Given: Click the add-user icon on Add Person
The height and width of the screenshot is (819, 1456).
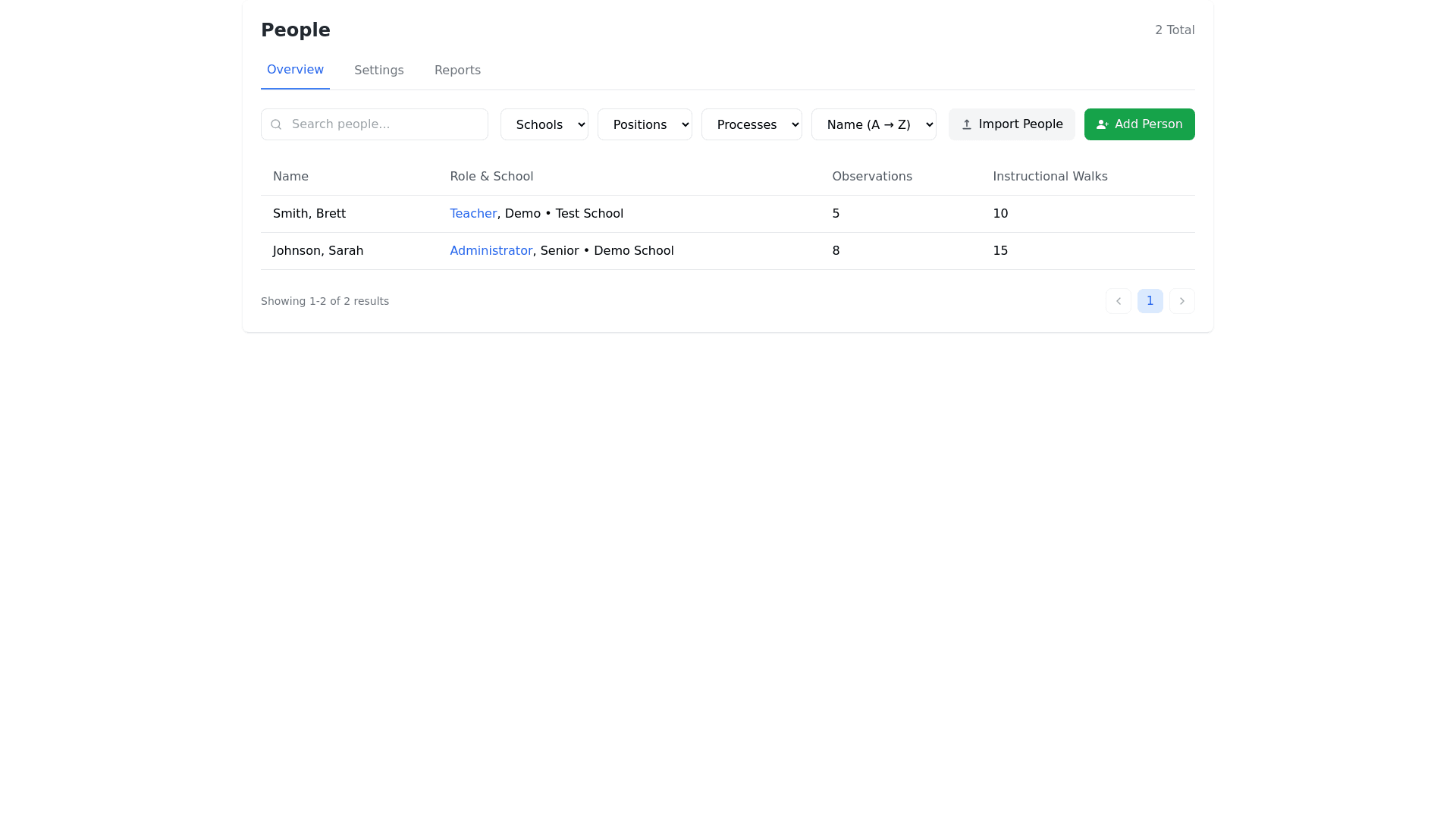Looking at the screenshot, I should tap(1102, 124).
